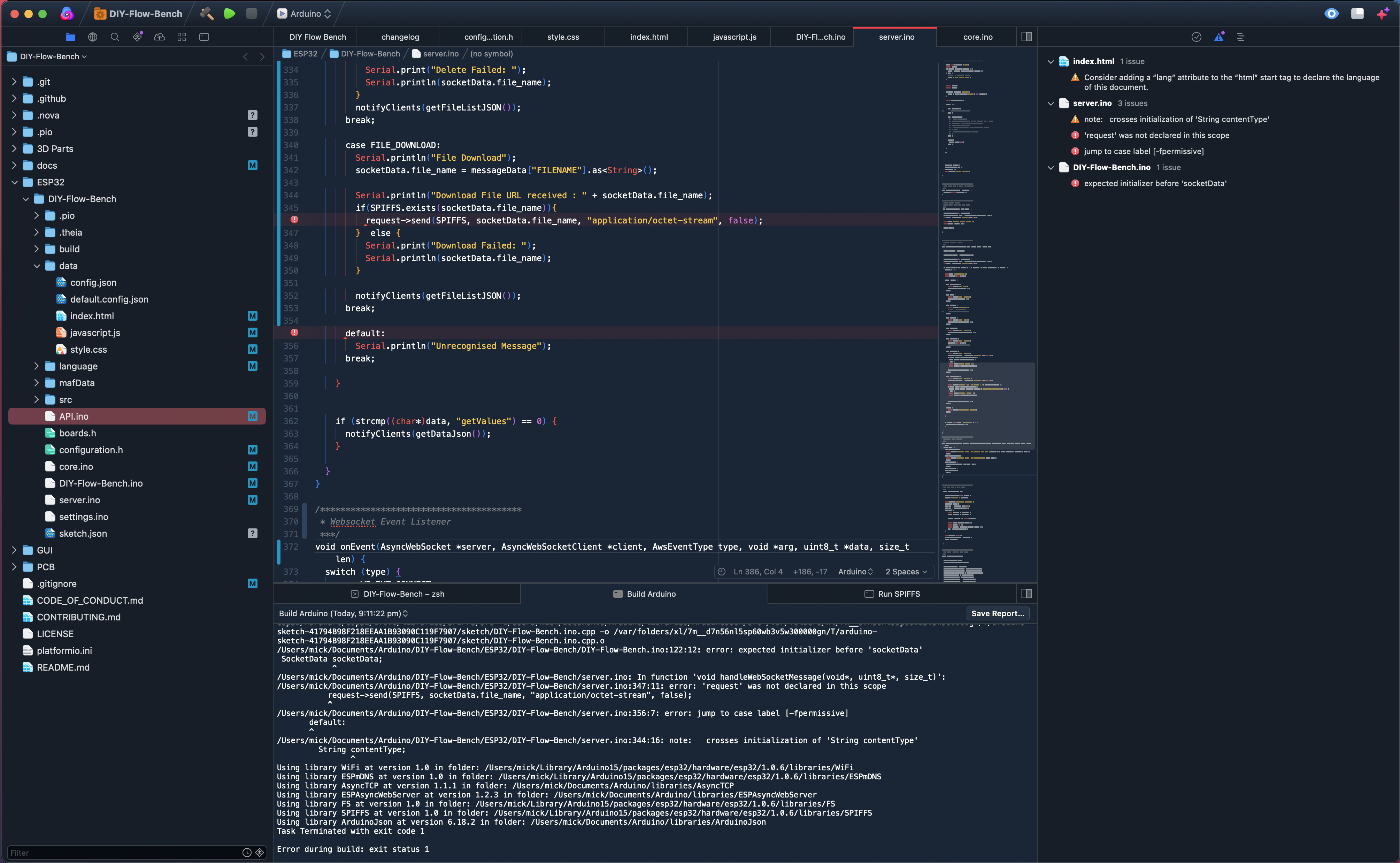1400x863 pixels.
Task: Toggle the layout panes button in toolbar
Action: point(1357,14)
